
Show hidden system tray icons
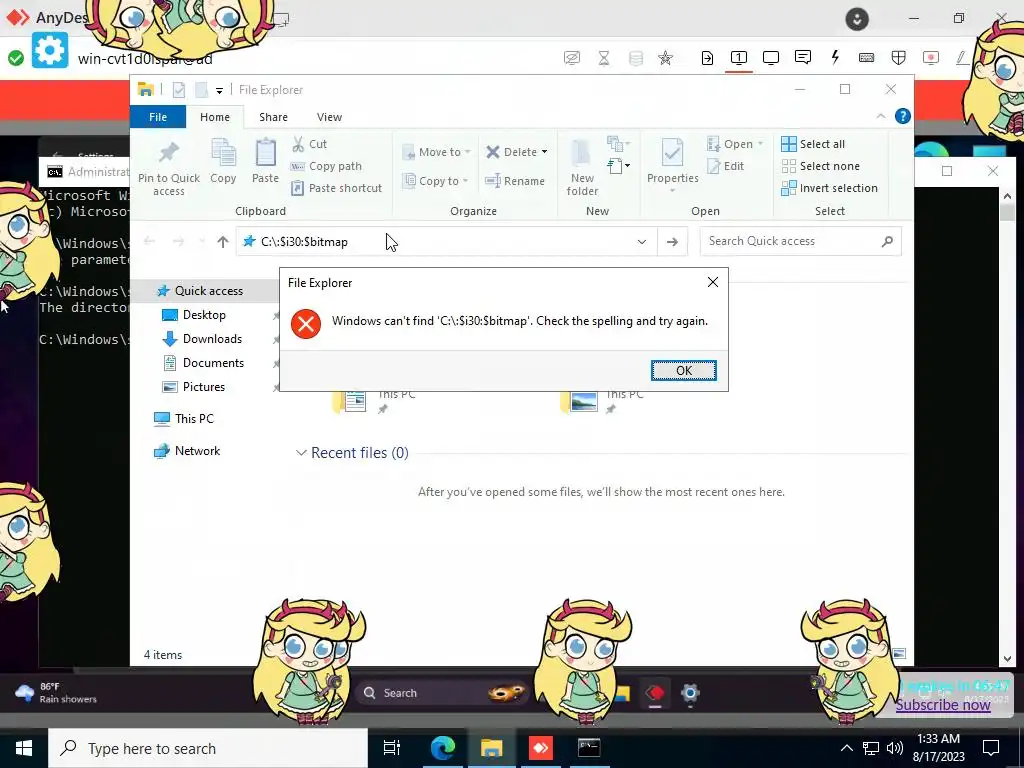tap(846, 748)
